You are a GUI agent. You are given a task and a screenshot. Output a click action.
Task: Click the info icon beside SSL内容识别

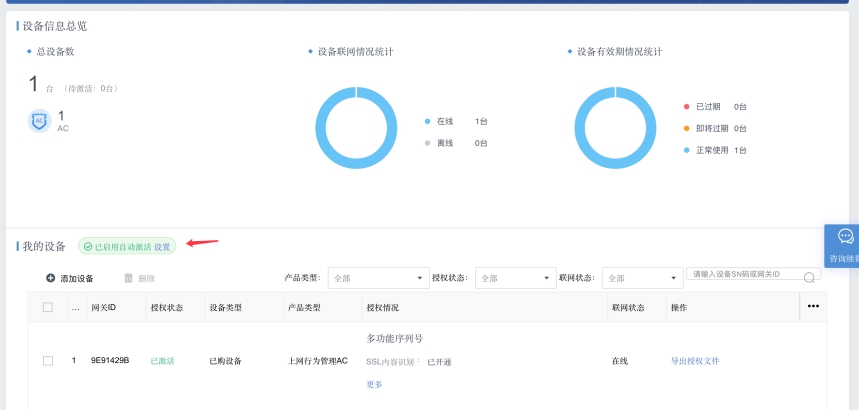(x=419, y=360)
